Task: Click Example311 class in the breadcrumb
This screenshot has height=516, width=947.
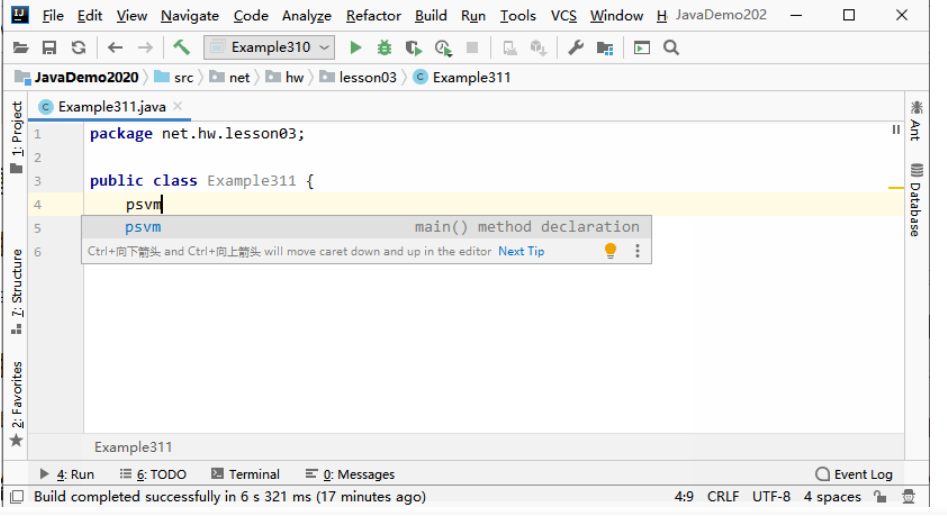Action: tap(462, 77)
